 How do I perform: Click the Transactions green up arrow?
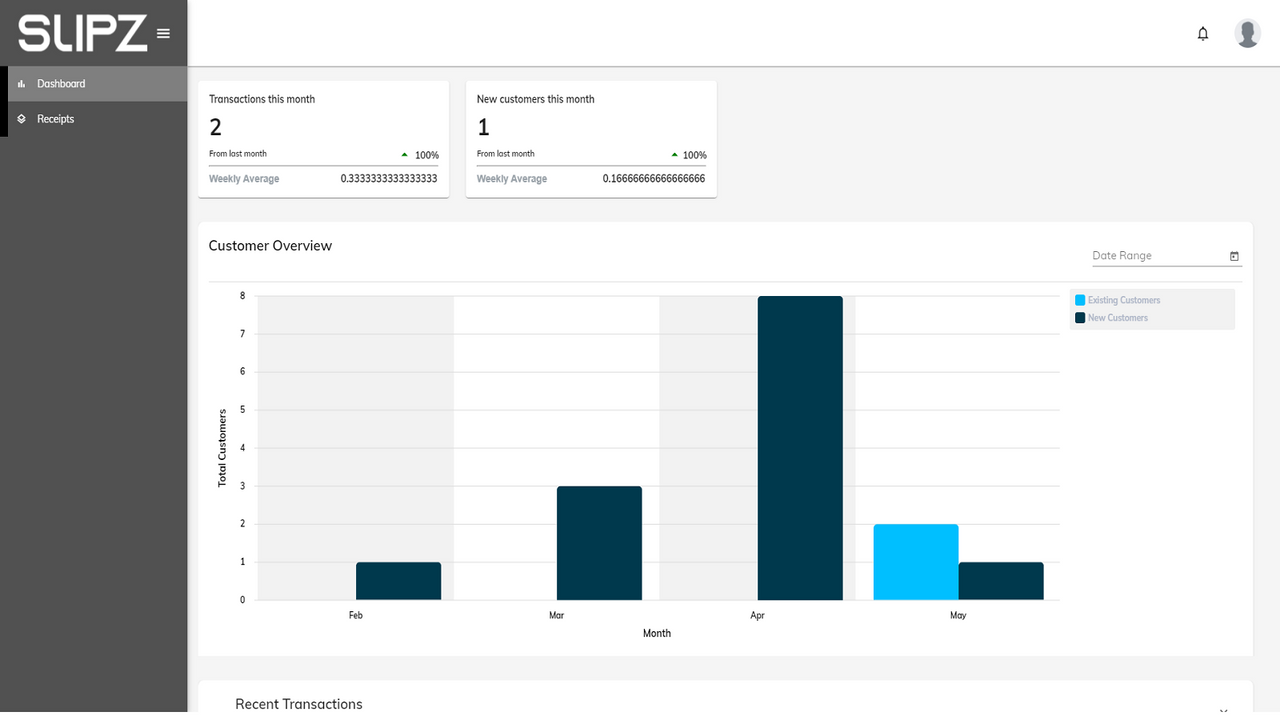tap(405, 155)
